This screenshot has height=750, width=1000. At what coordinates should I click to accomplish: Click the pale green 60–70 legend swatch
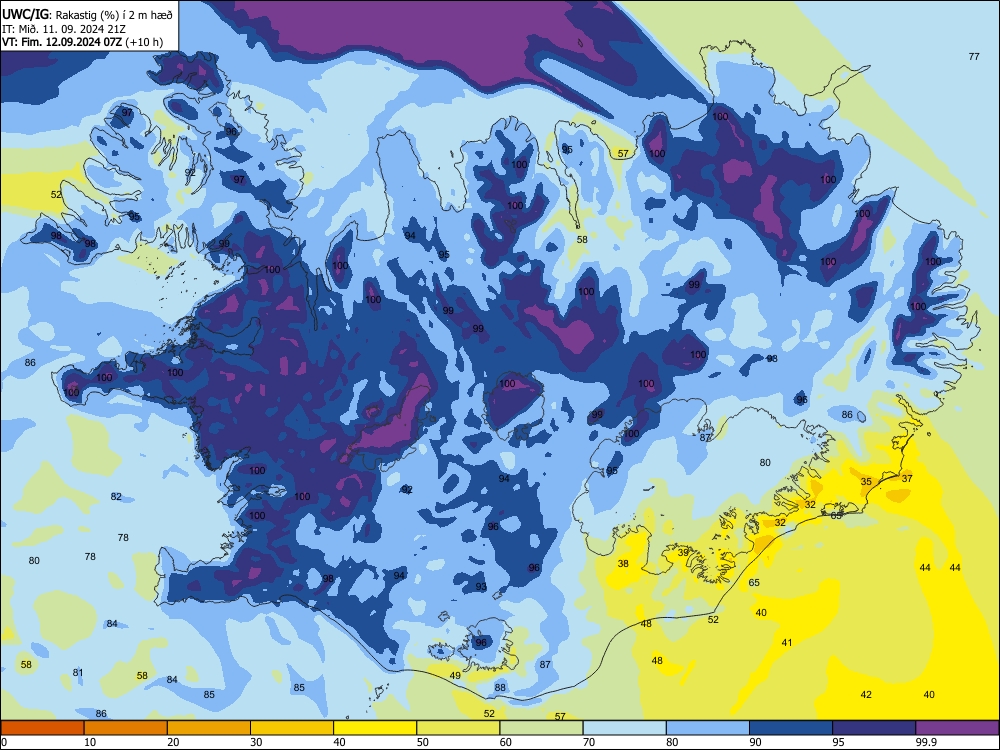click(x=541, y=728)
